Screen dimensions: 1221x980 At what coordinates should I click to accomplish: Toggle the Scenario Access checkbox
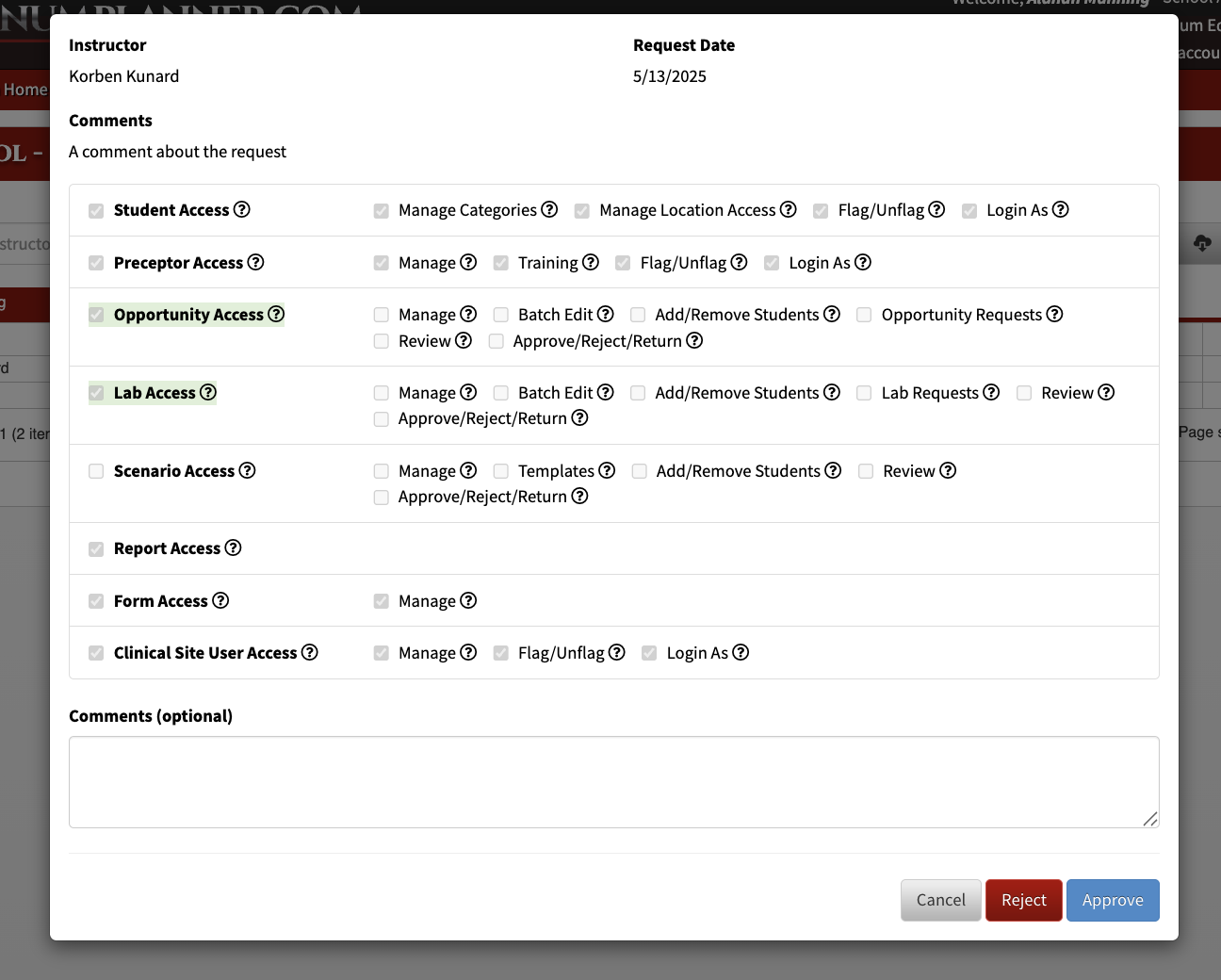click(x=96, y=471)
